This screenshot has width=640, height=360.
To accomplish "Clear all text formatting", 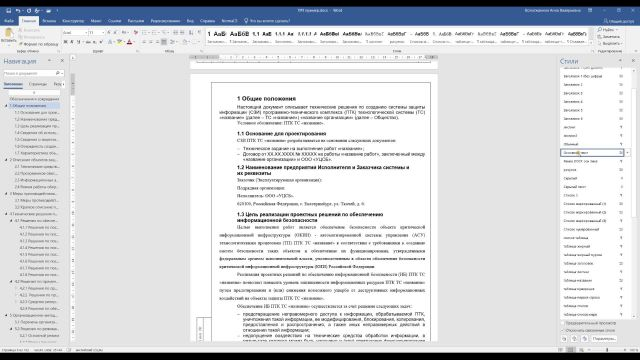I will [x=136, y=32].
